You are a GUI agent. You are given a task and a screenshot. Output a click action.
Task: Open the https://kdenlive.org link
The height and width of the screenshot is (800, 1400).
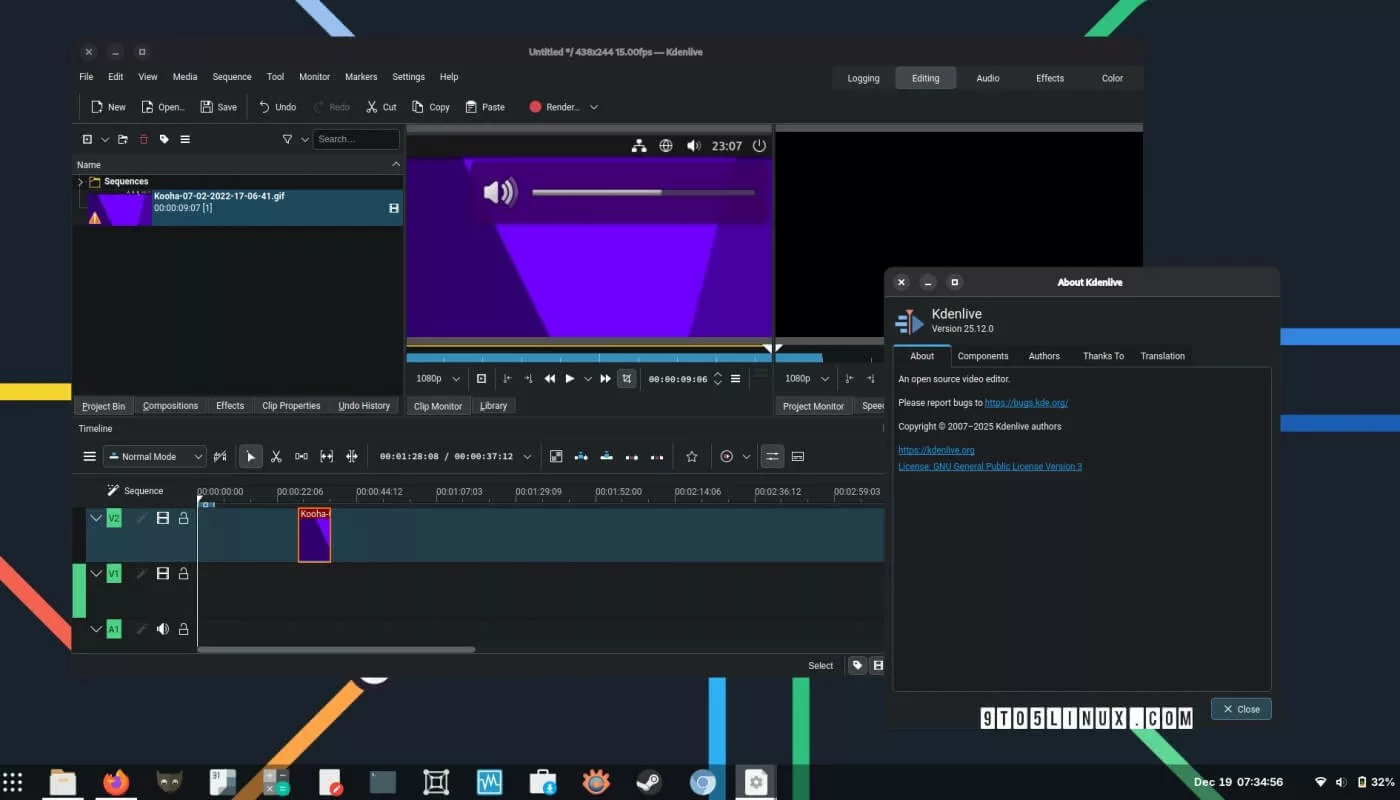pos(936,450)
